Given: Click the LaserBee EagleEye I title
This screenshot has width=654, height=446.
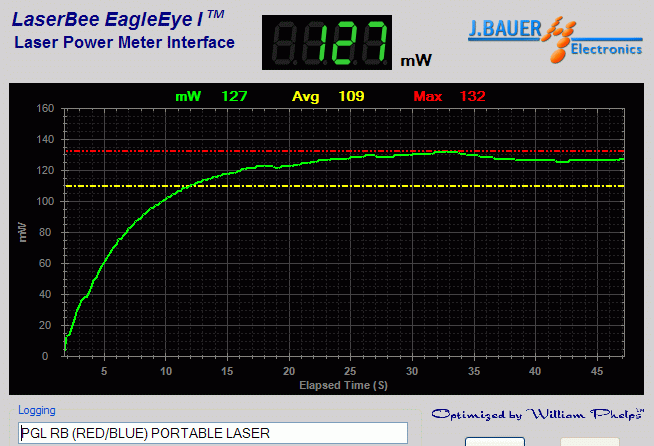Looking at the screenshot, I should click(118, 19).
